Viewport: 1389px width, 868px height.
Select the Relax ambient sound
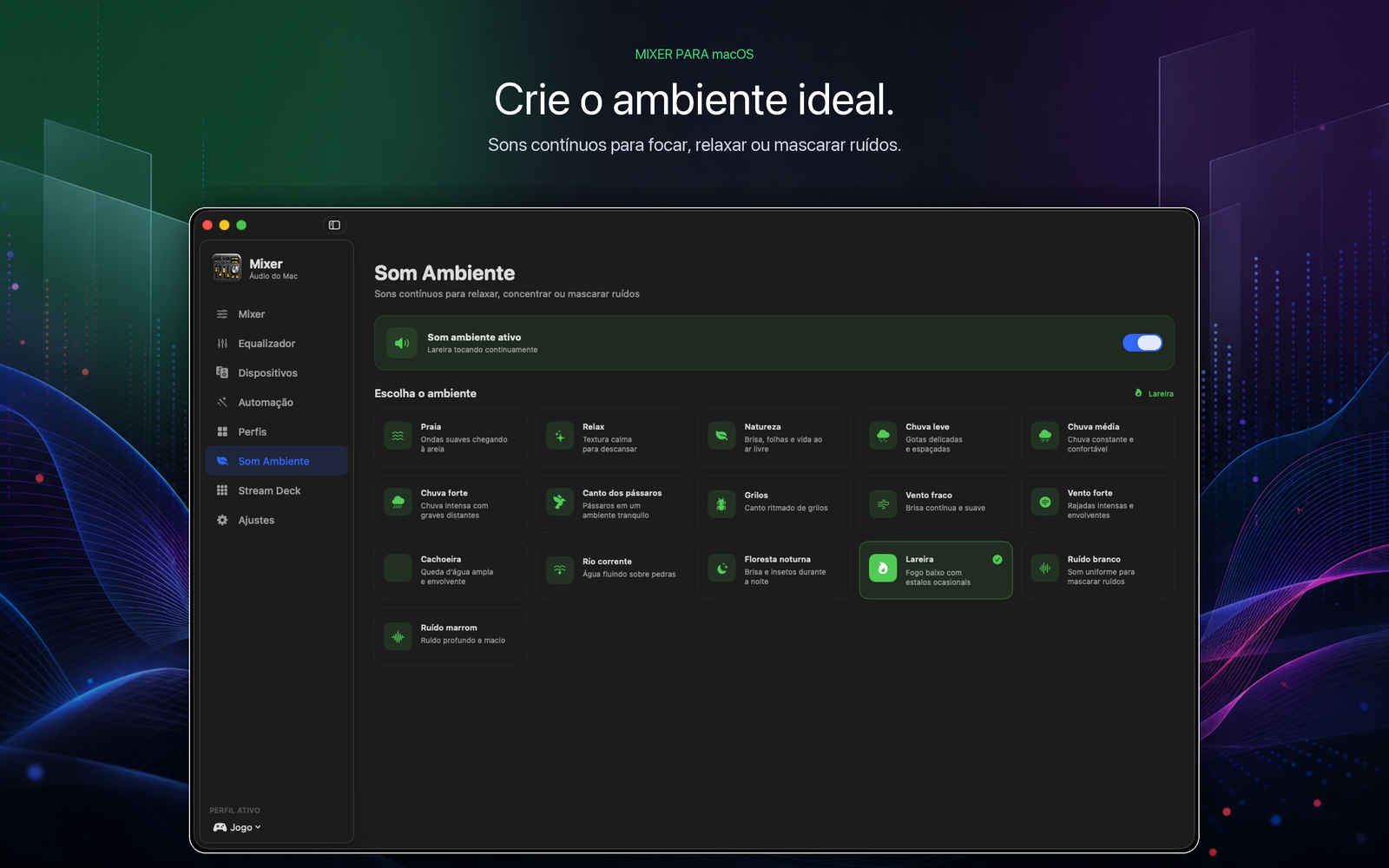click(612, 437)
